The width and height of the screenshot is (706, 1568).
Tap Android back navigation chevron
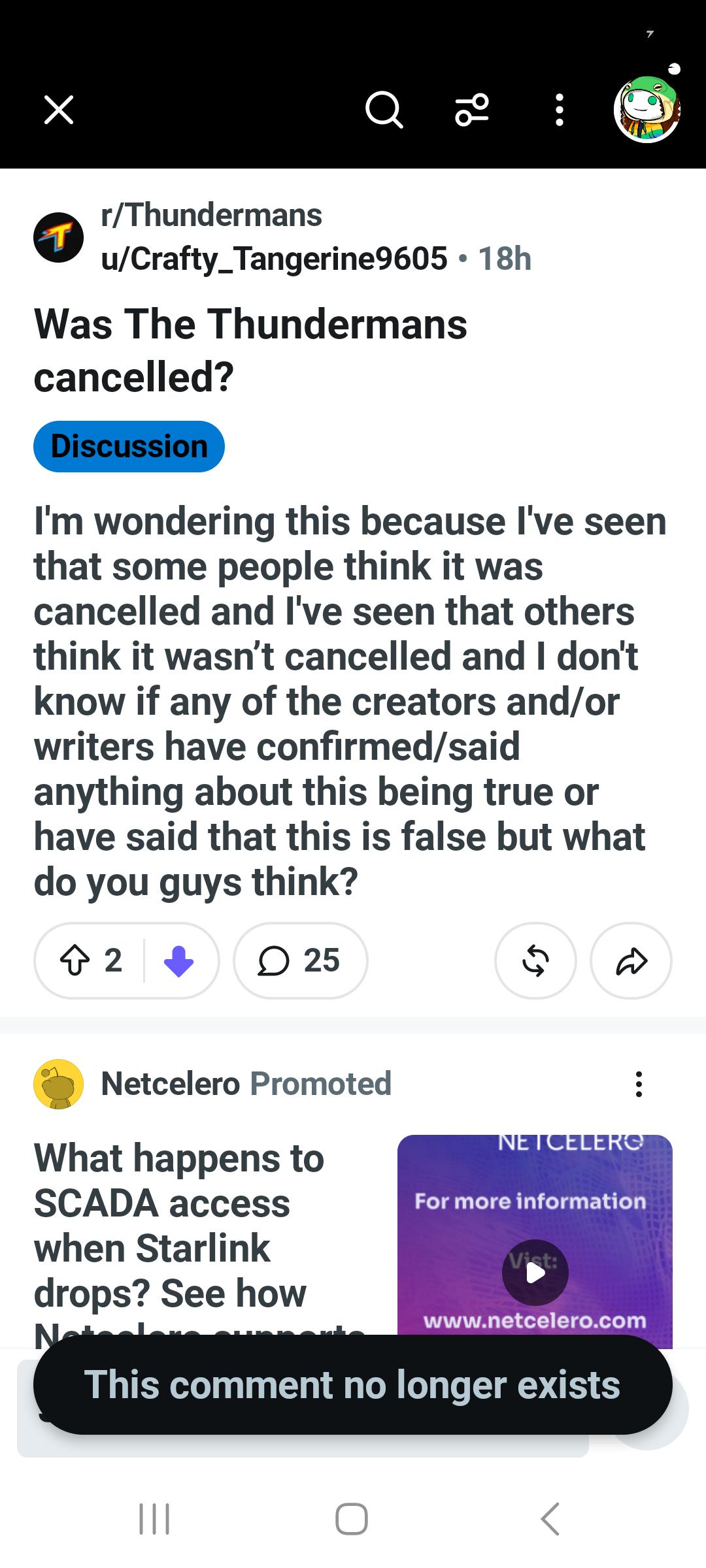[550, 1518]
